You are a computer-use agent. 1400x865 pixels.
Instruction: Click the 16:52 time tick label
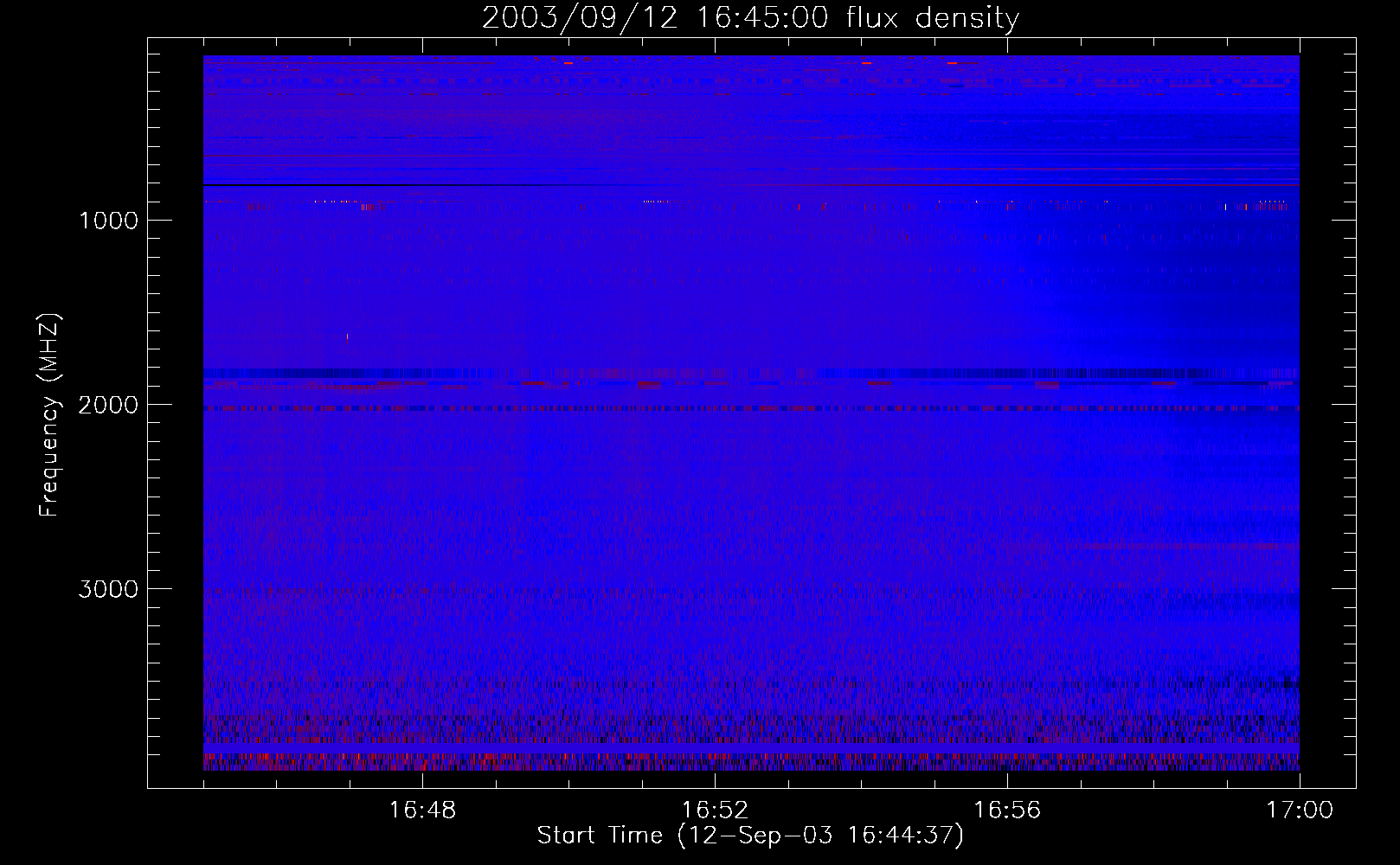click(715, 811)
